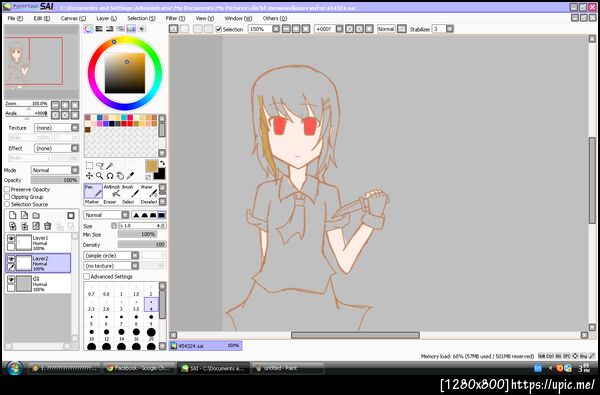Open the simple circle shape dropdown
Screen dimensions: 600x395
tap(111, 255)
